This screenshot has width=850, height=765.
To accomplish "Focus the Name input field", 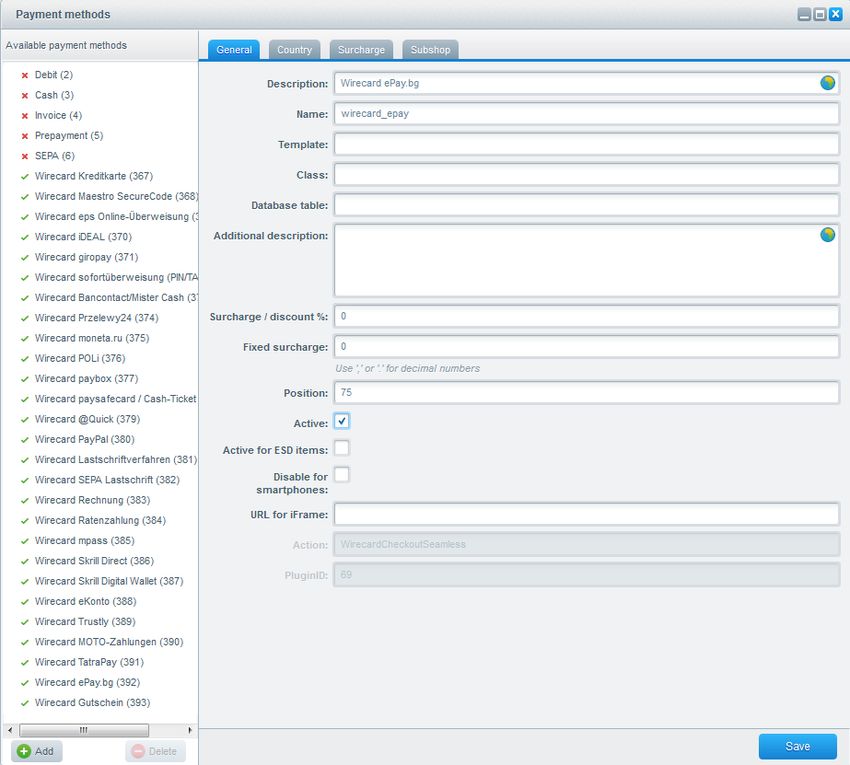I will [x=587, y=113].
